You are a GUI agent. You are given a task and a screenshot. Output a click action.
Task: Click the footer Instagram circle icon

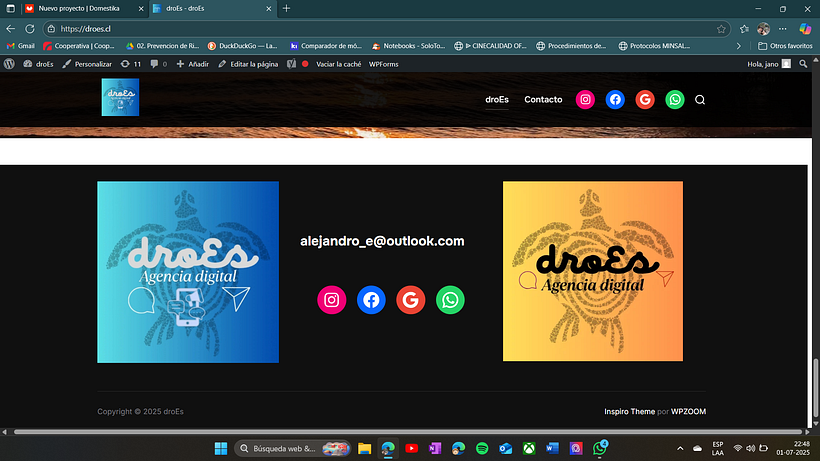click(332, 299)
